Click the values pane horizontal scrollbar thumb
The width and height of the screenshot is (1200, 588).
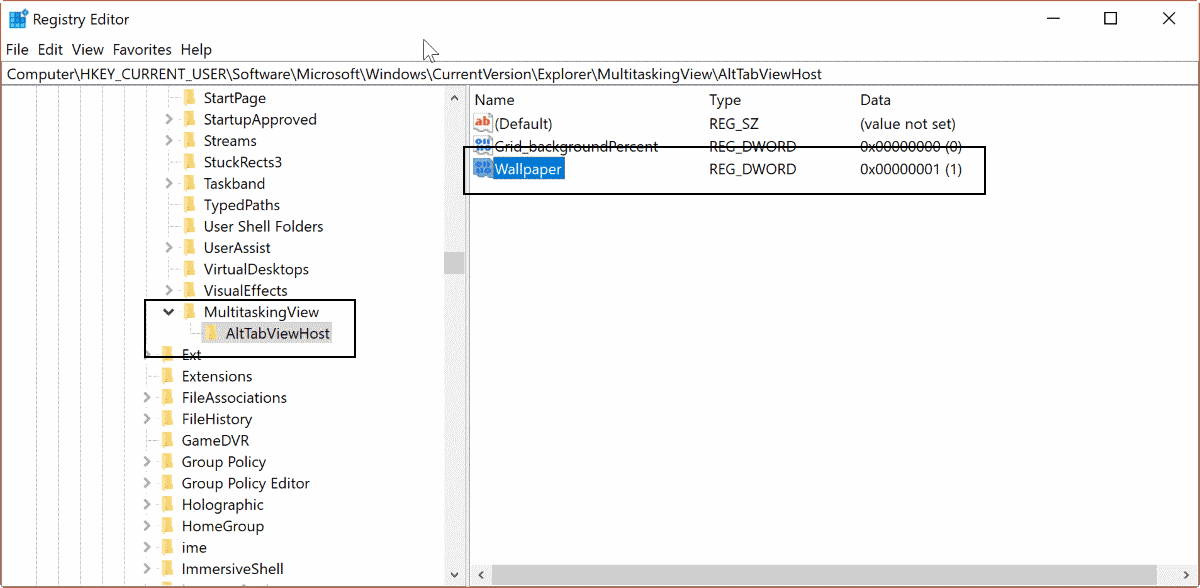pyautogui.click(x=823, y=575)
